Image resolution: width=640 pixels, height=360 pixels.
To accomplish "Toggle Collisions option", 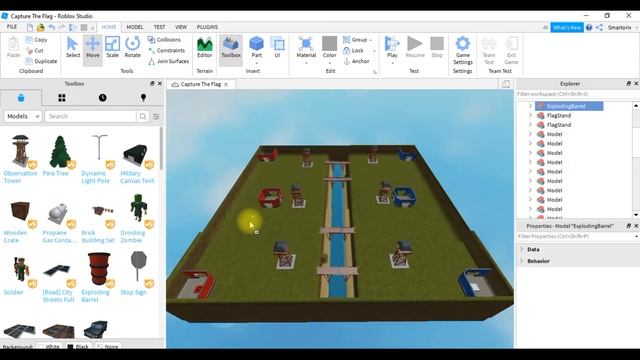I will point(164,40).
